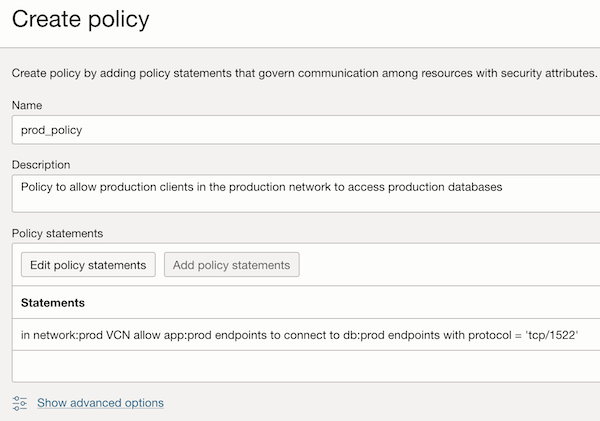The image size is (600, 421).
Task: Click the Description field label
Action: pos(43,163)
